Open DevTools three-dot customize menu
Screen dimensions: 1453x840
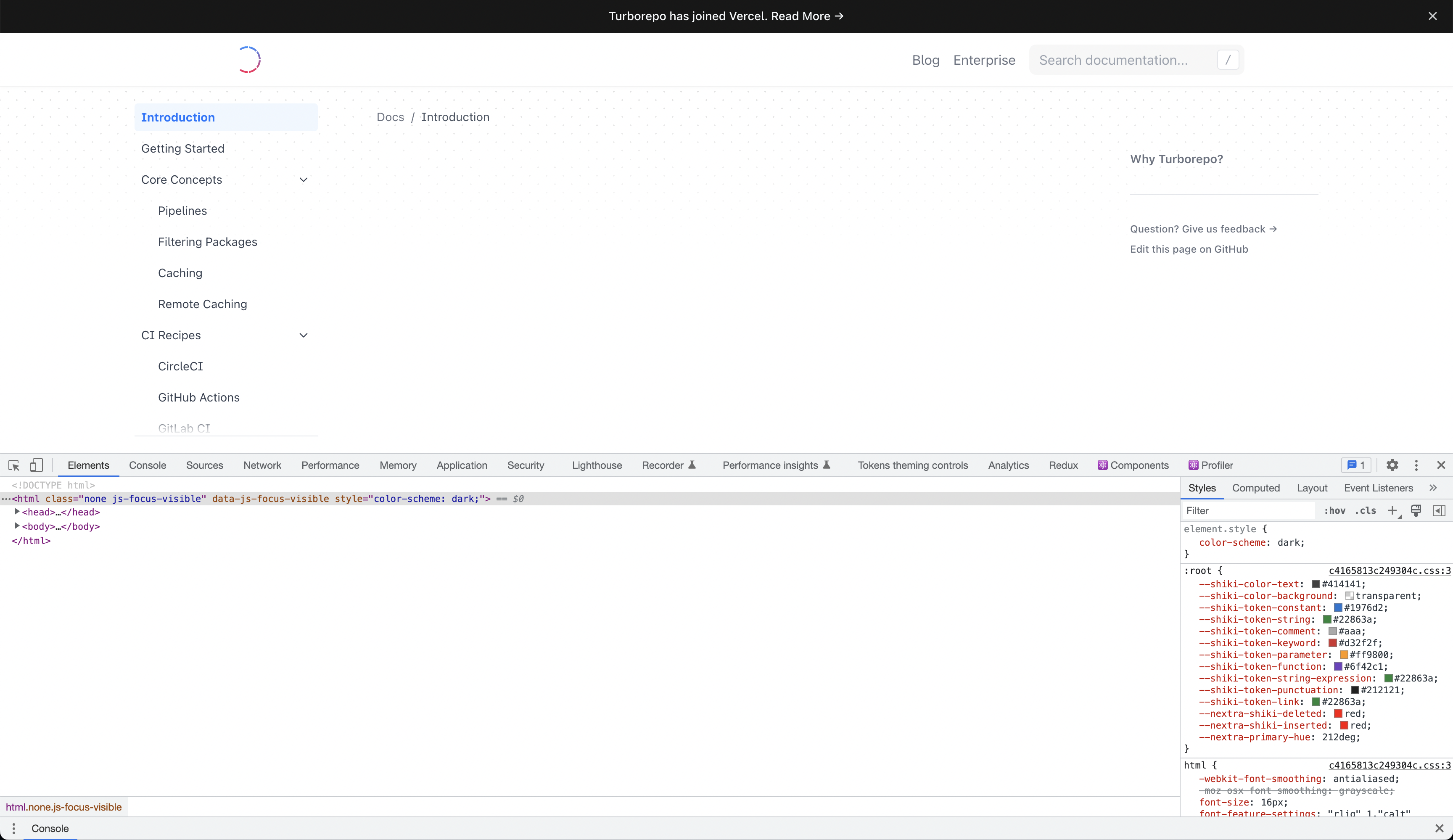pyautogui.click(x=1416, y=465)
